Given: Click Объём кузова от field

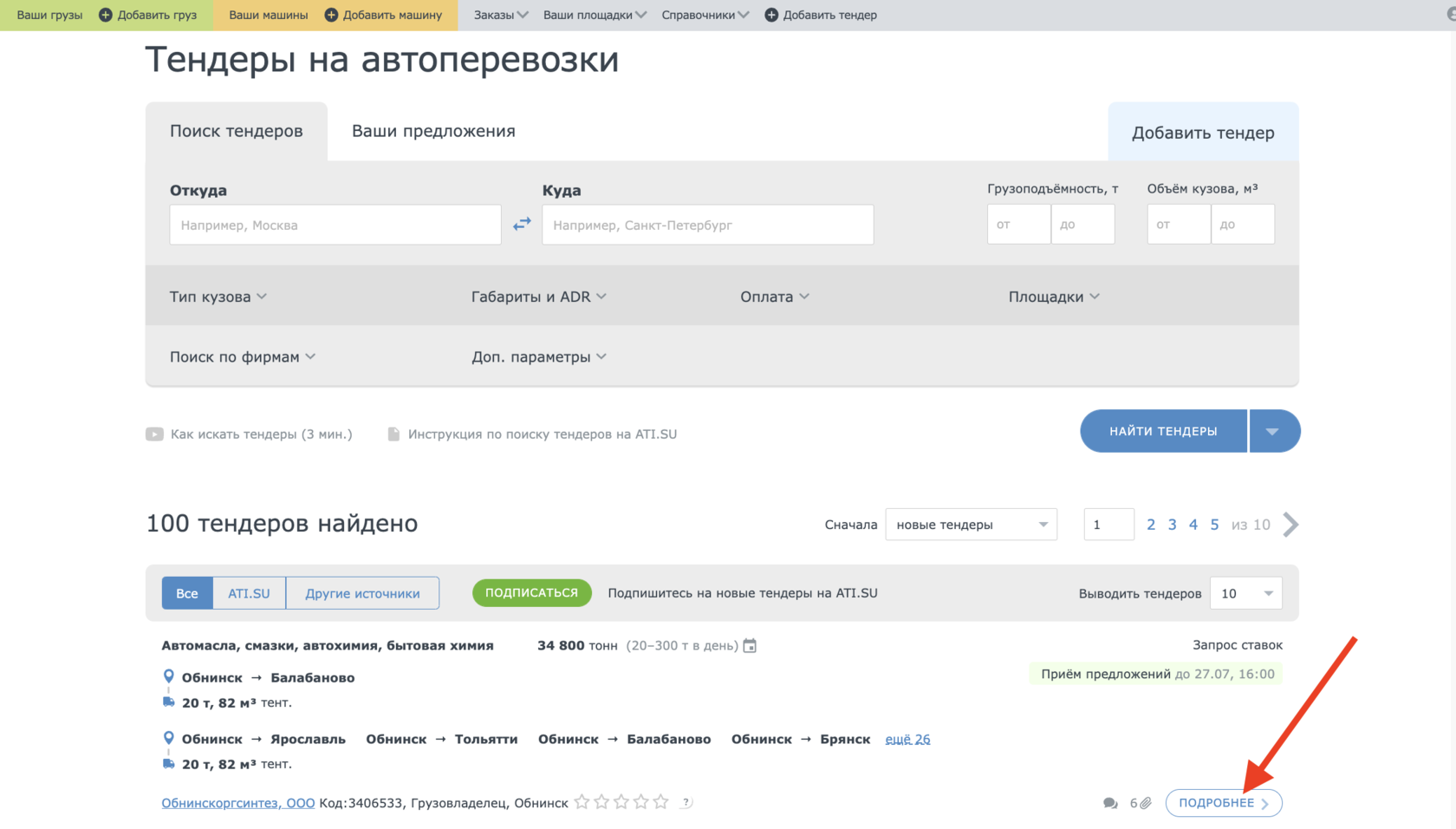Looking at the screenshot, I should pyautogui.click(x=1179, y=225).
